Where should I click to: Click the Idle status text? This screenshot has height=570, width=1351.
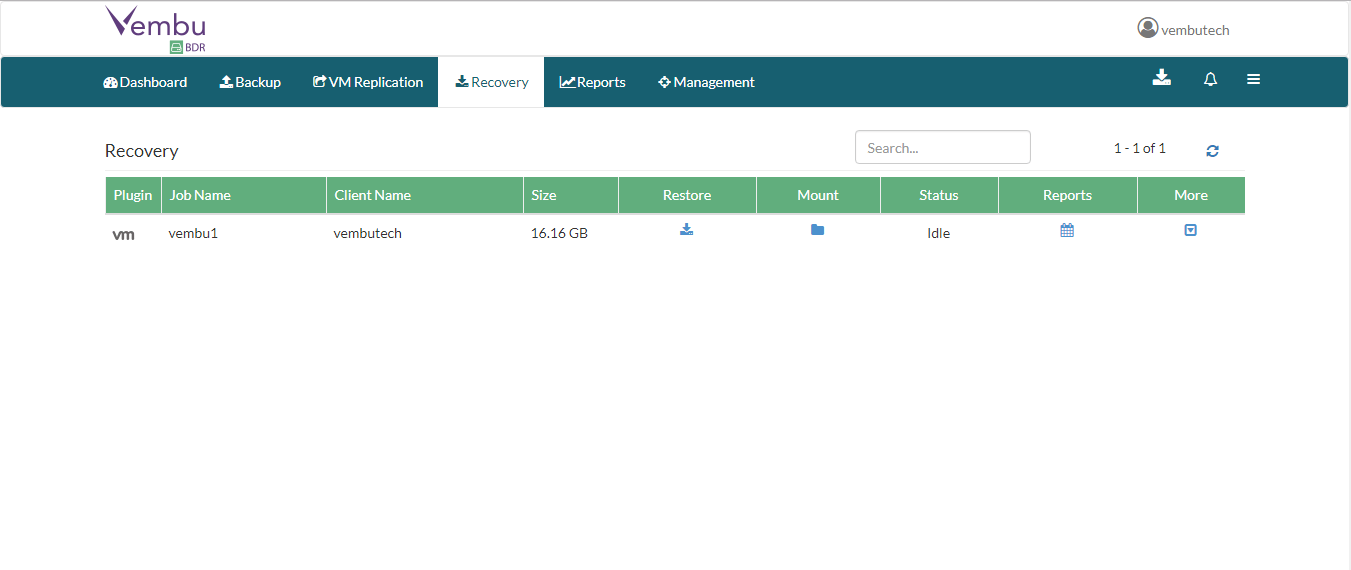point(938,233)
